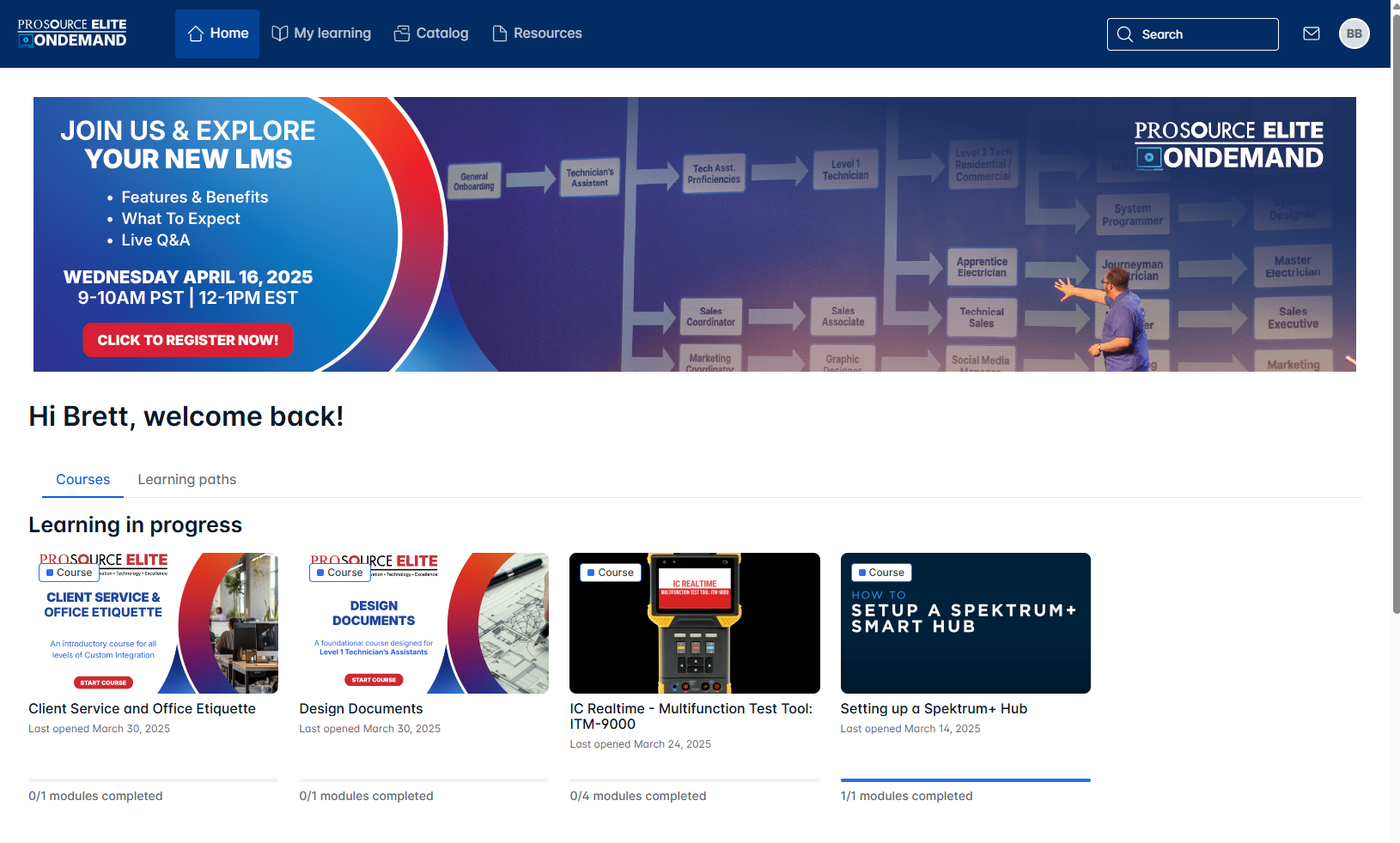Click the magnifier icon in search box
This screenshot has width=1400, height=843.
(1124, 34)
